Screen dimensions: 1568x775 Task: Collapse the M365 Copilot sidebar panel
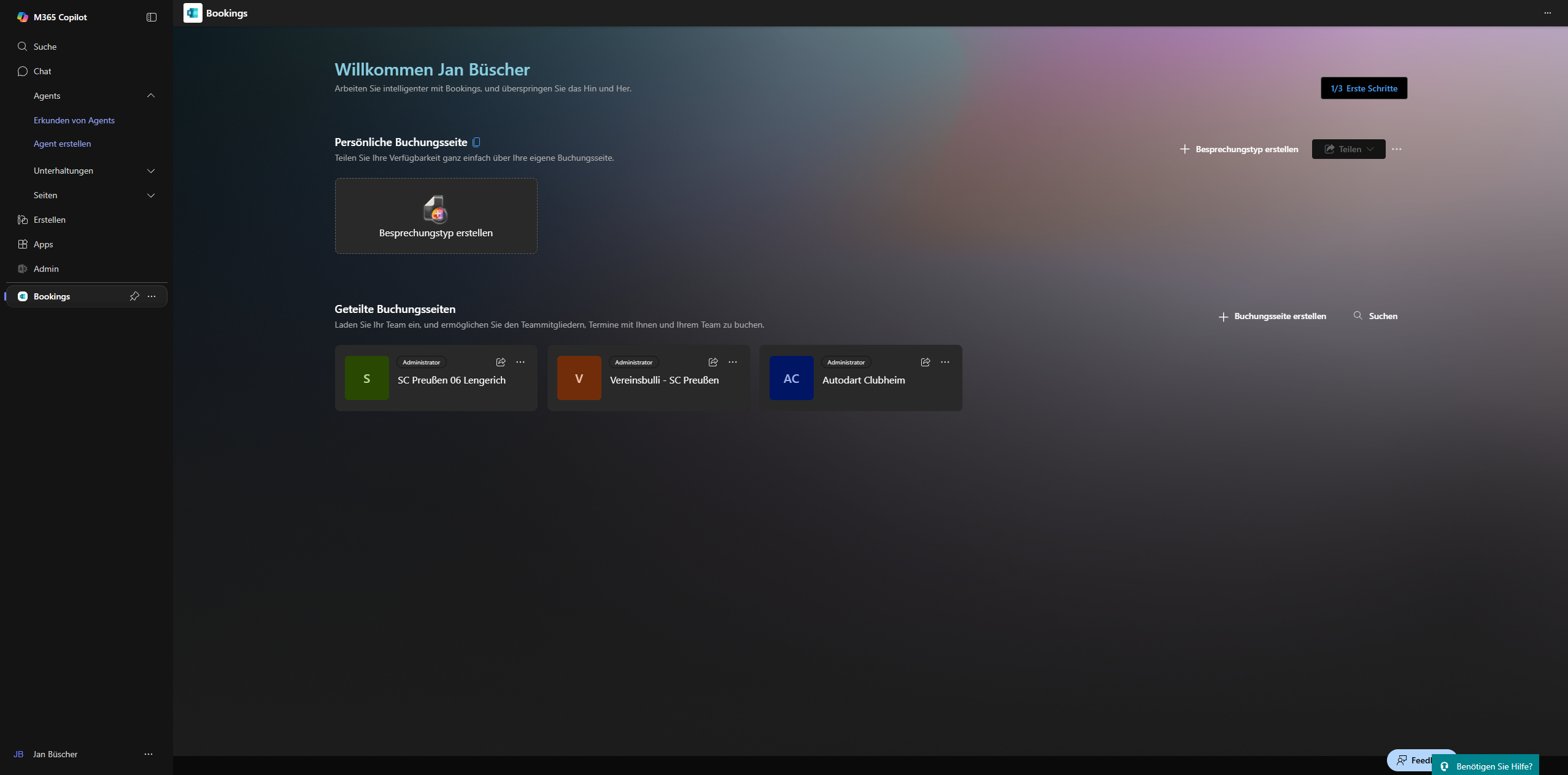[x=152, y=17]
